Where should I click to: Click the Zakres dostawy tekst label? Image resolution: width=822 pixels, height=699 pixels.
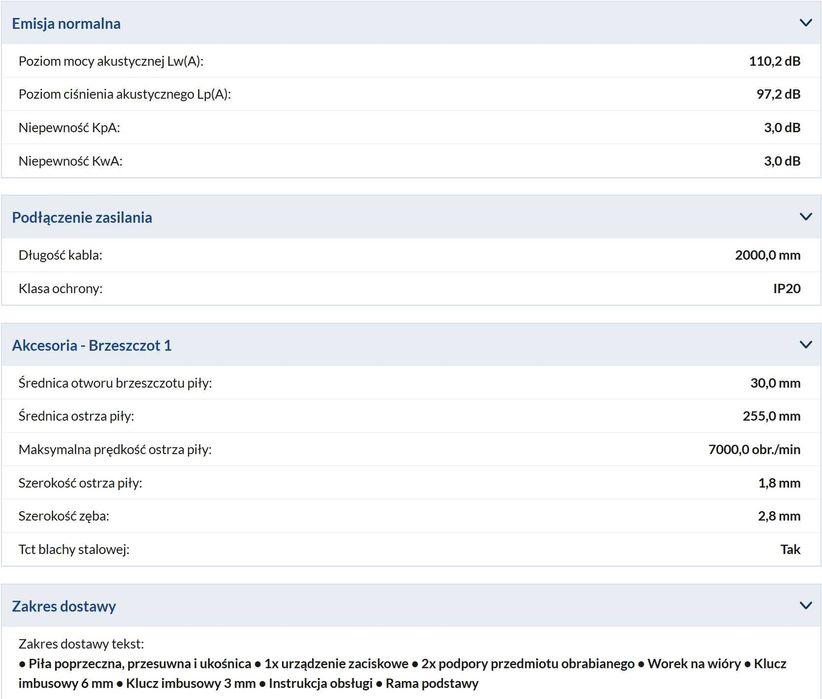coord(81,644)
